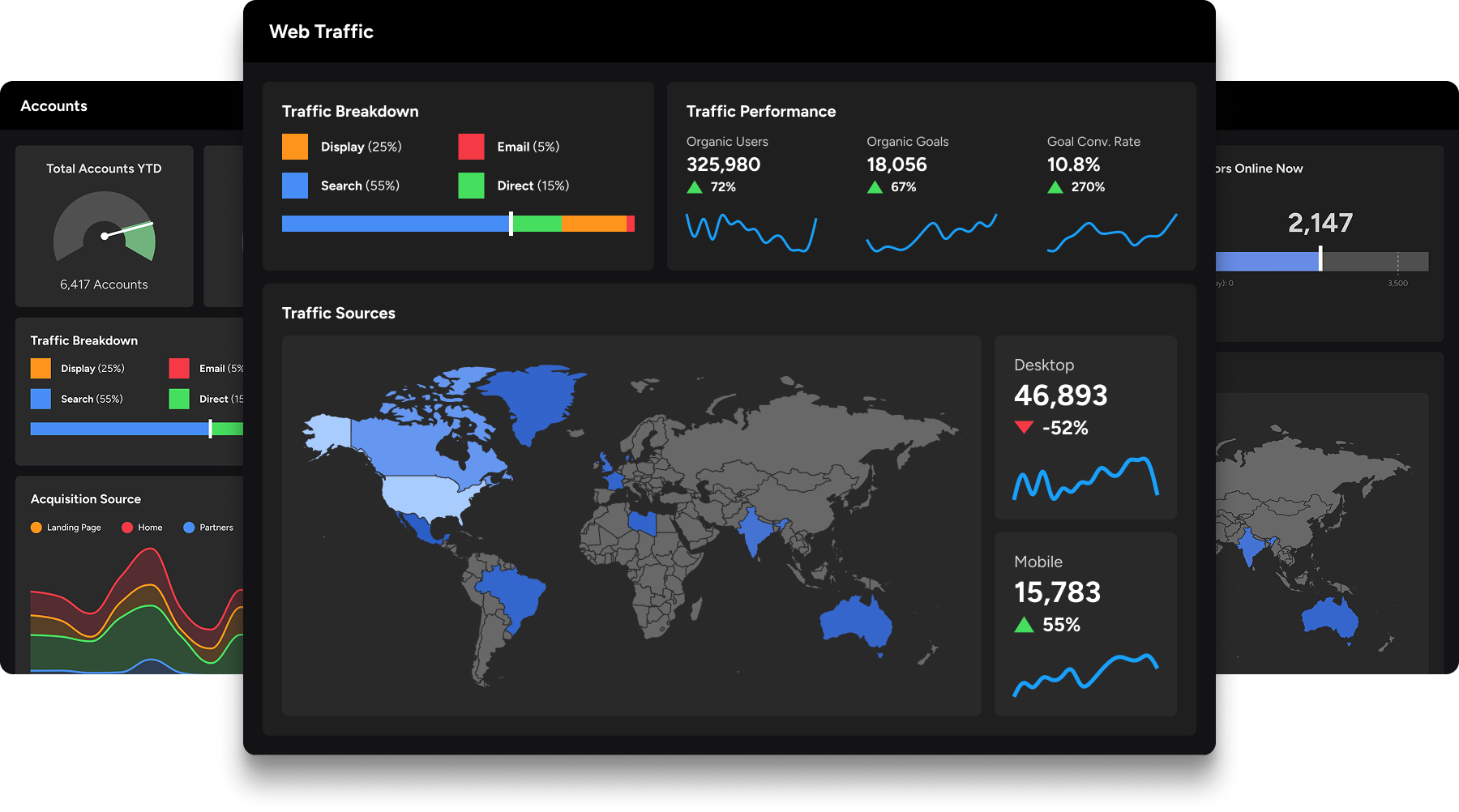Click the 2,147 online users value

(1320, 223)
